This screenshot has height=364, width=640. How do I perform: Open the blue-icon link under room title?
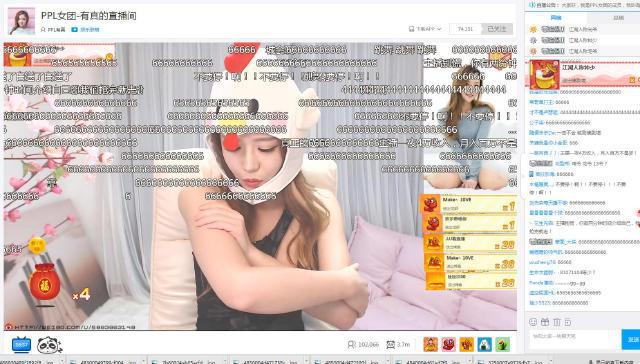coord(85,29)
